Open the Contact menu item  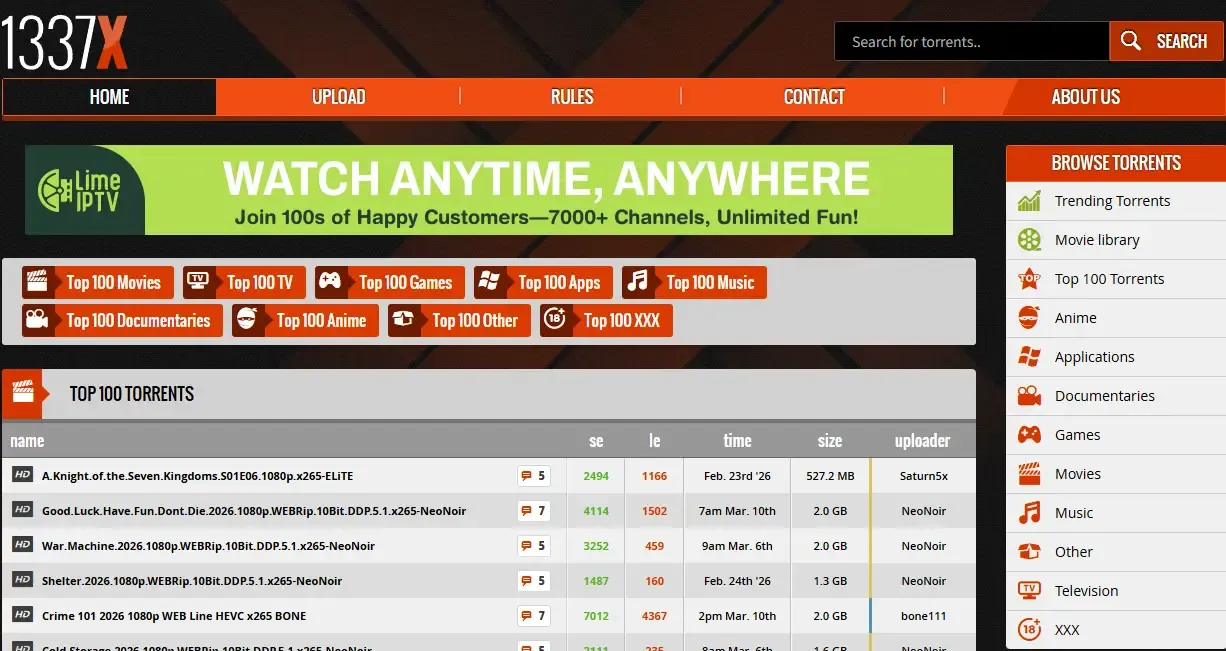813,97
